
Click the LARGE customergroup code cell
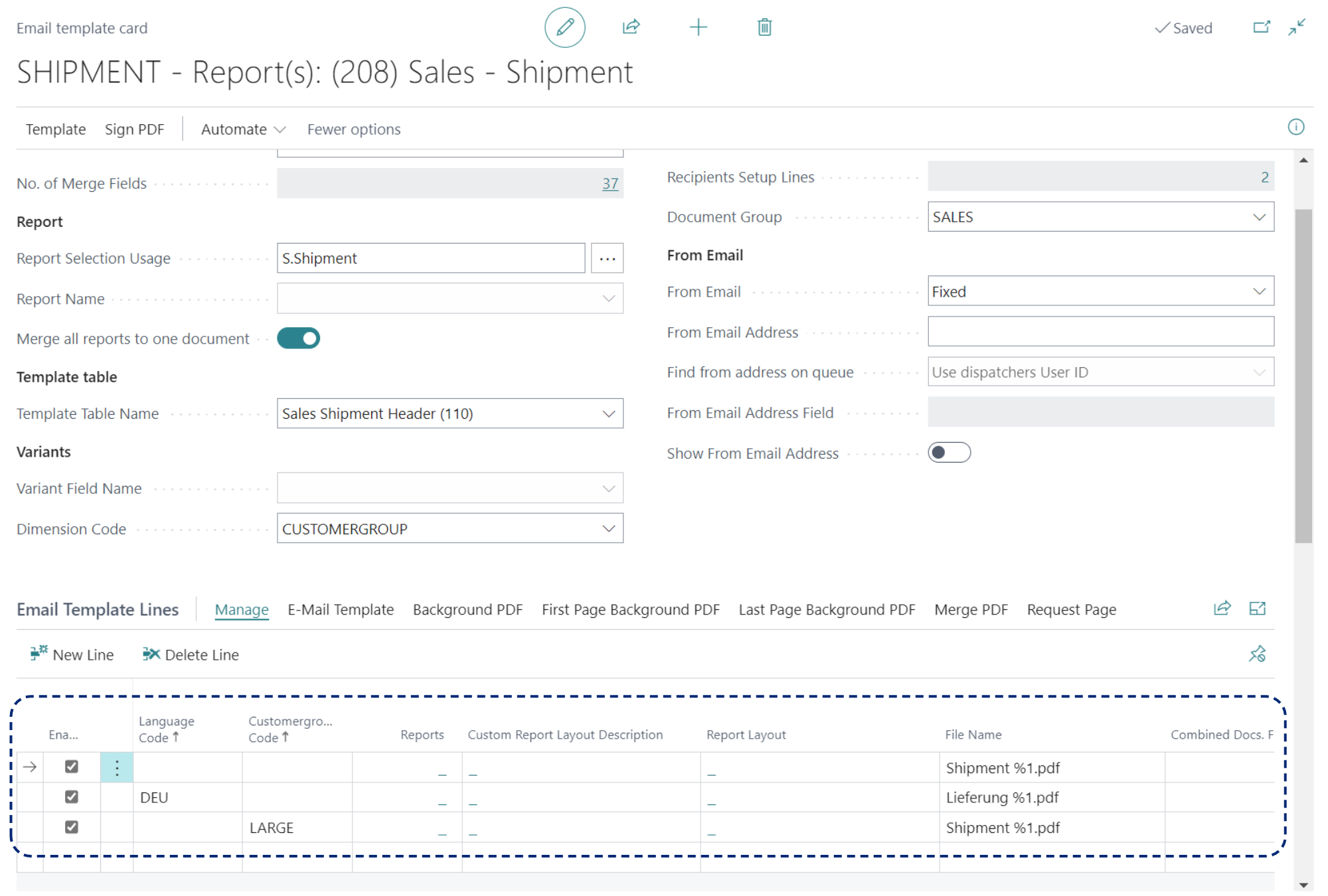tap(297, 828)
